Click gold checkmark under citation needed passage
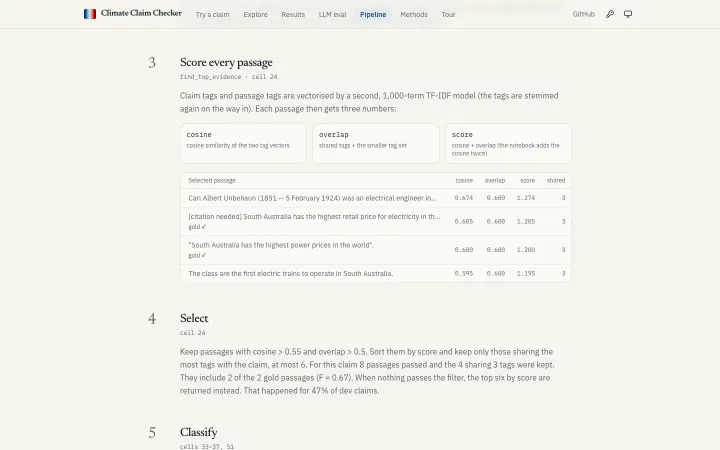 [197, 227]
